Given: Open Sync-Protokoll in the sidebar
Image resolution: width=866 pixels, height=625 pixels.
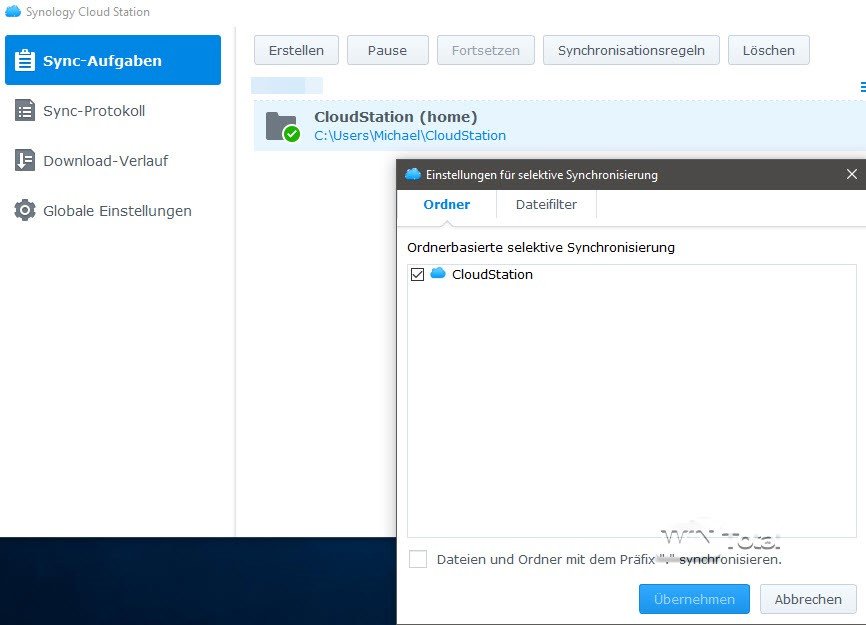Looking at the screenshot, I should [94, 111].
